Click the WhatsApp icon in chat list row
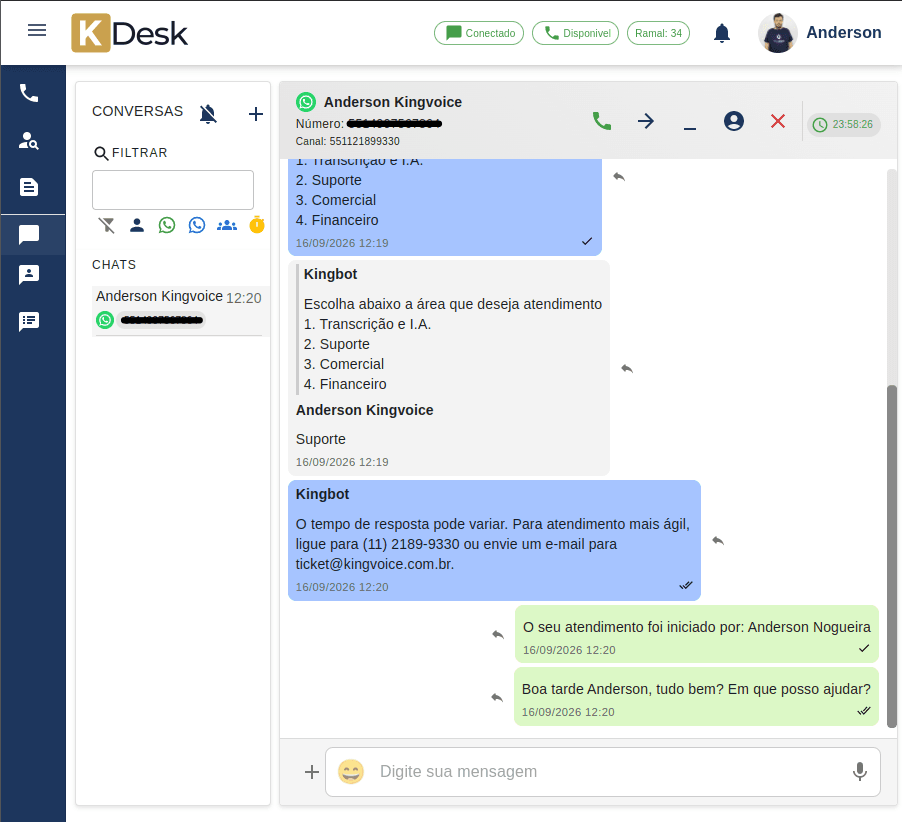 [105, 320]
